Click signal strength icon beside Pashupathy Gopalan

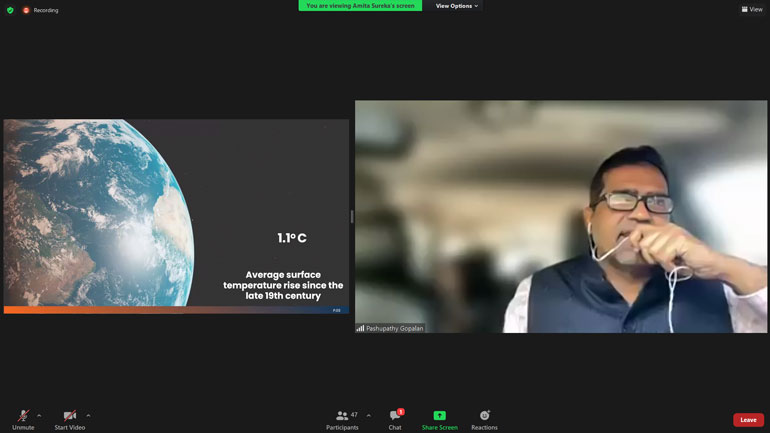360,328
